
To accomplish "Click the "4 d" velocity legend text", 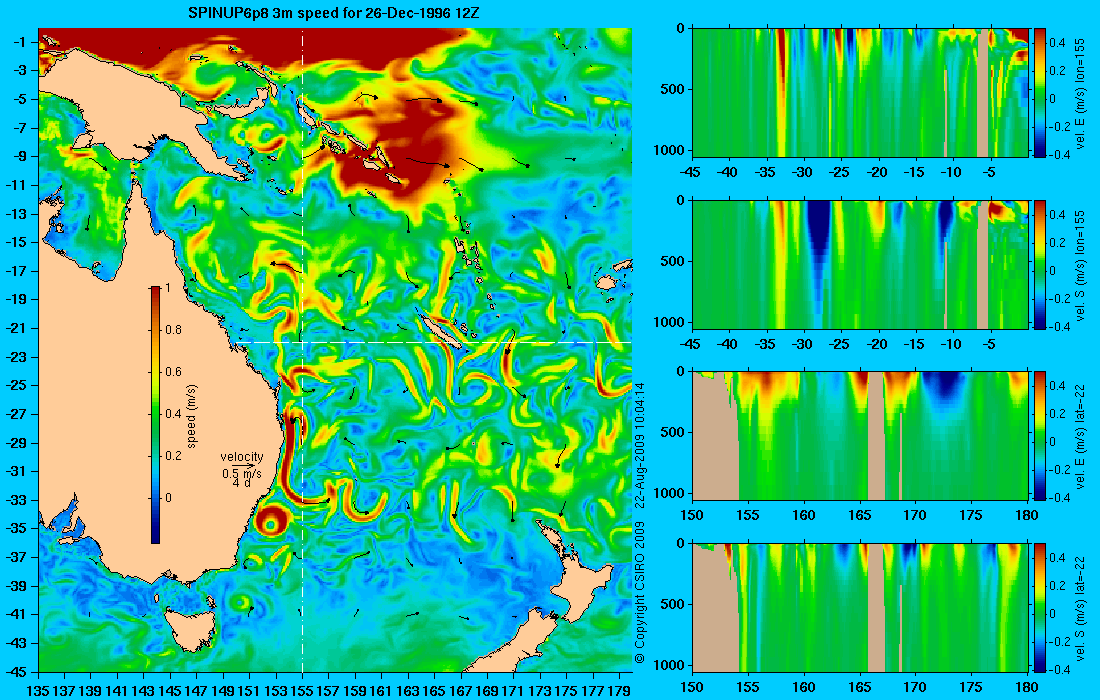I will point(242,483).
